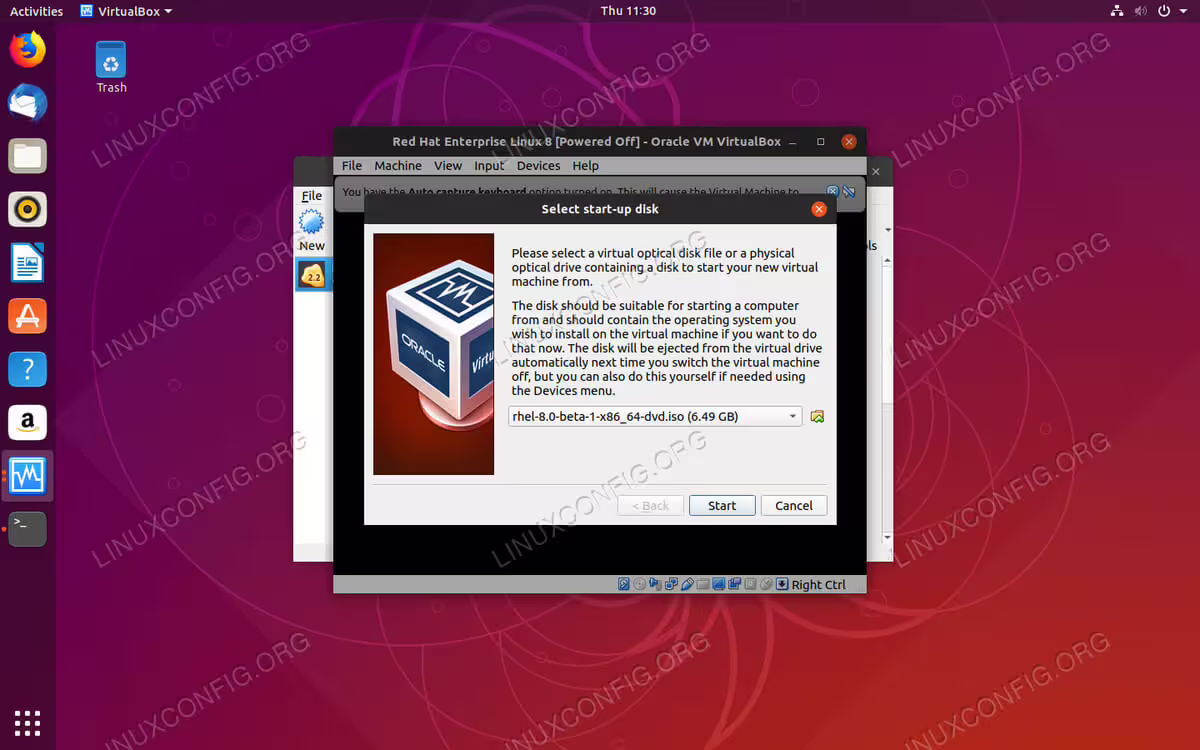Expand the tools dropdown arrow in Manager window
This screenshot has height=750, width=1200.
pyautogui.click(x=887, y=229)
